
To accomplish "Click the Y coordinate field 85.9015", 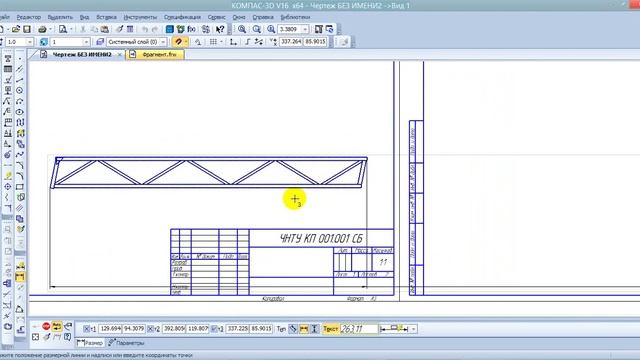I will point(315,42).
